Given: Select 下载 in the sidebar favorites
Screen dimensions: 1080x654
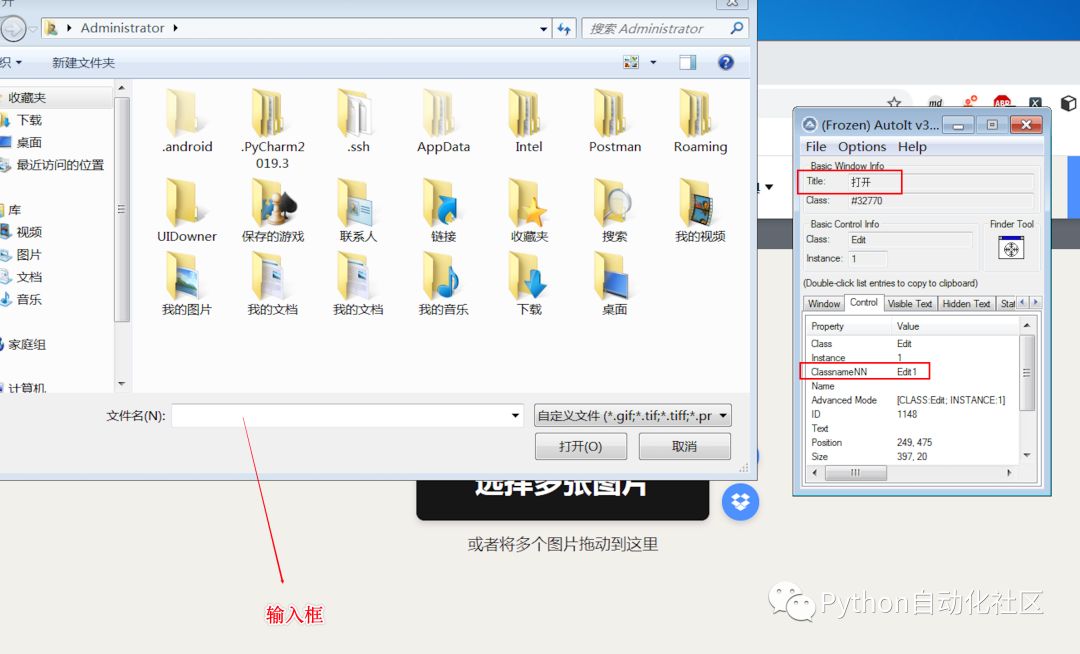Looking at the screenshot, I should [29, 120].
